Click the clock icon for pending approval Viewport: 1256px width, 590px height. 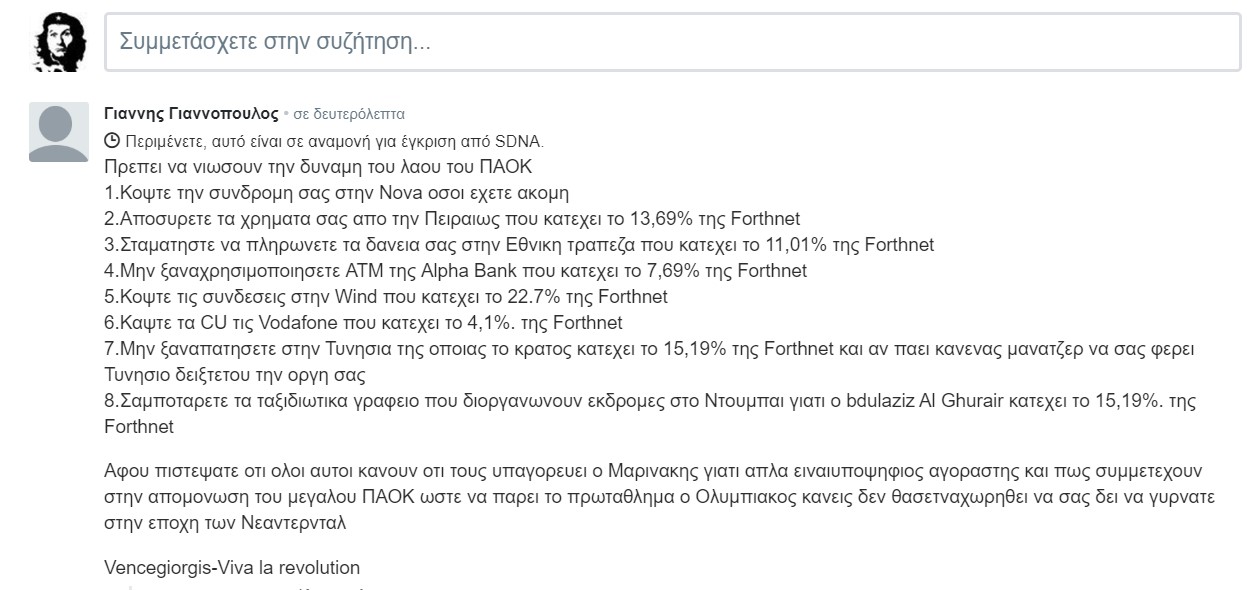pos(112,140)
